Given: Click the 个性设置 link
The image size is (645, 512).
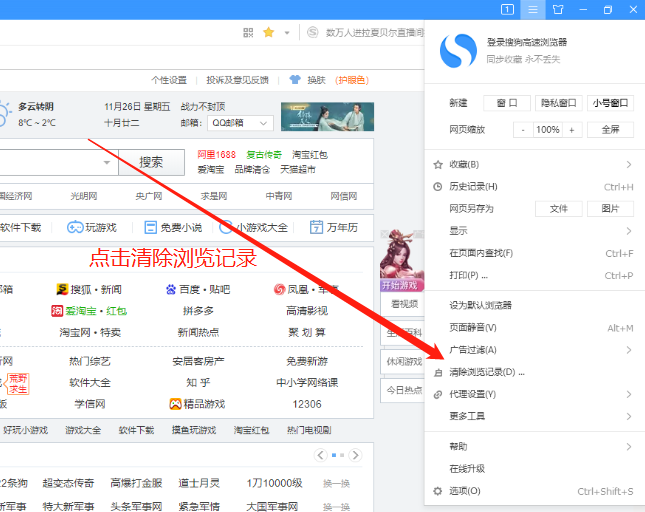Looking at the screenshot, I should click(169, 80).
